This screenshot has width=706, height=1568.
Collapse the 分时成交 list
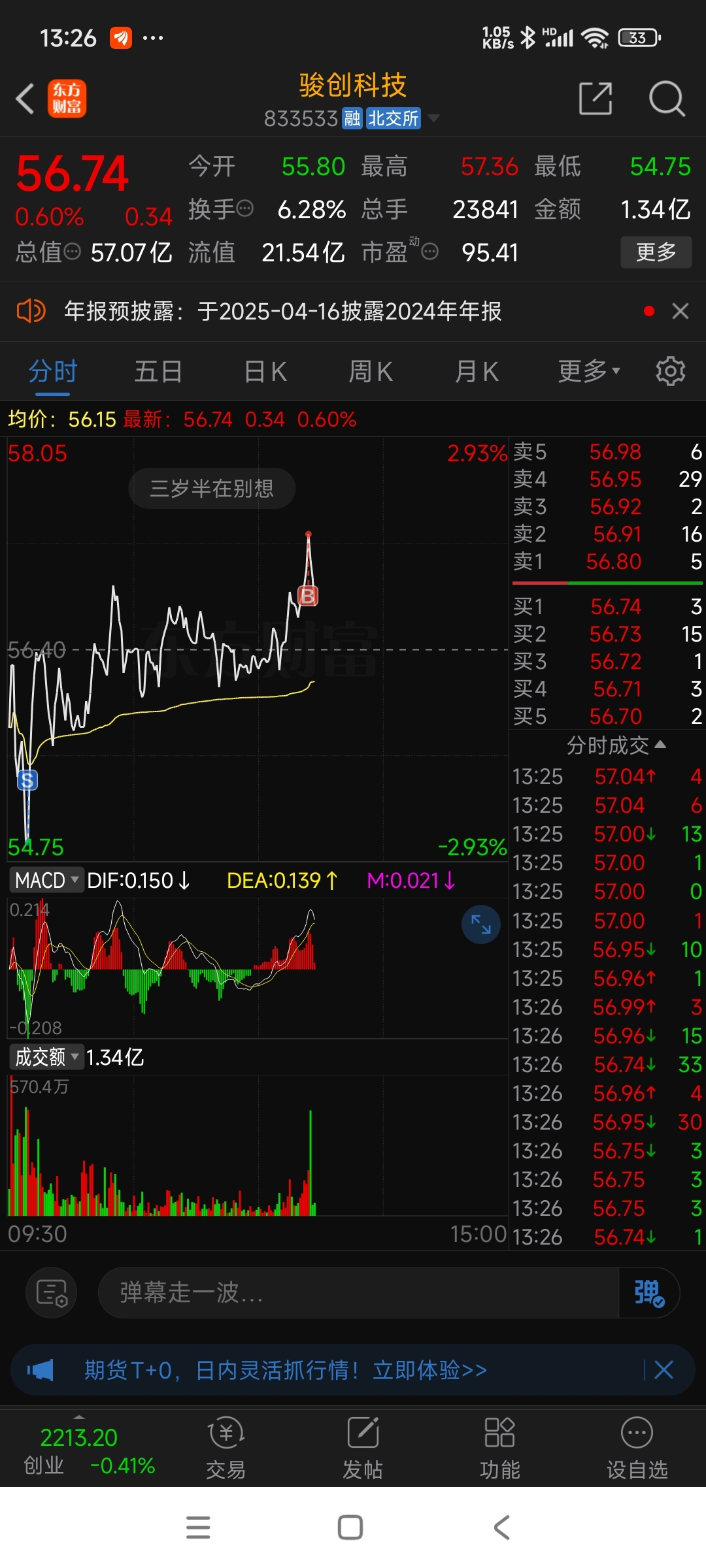pos(616,745)
